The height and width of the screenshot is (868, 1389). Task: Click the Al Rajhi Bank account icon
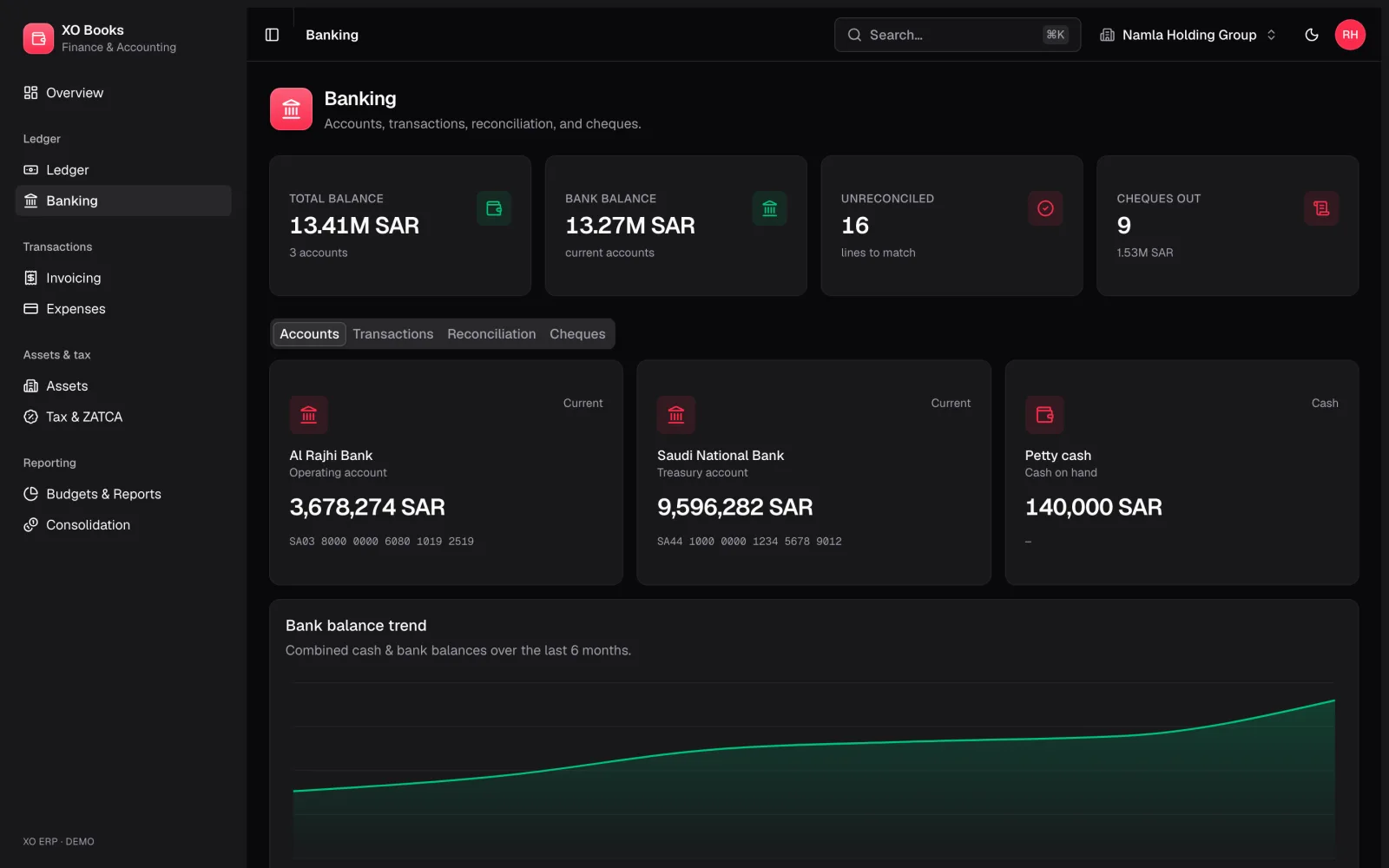click(x=308, y=415)
